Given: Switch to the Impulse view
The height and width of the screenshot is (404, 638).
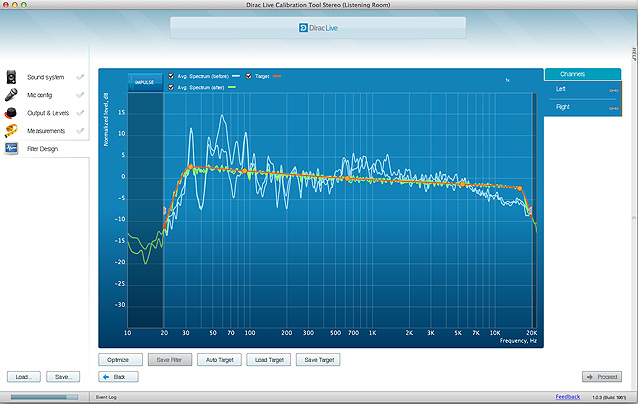Looking at the screenshot, I should 145,82.
